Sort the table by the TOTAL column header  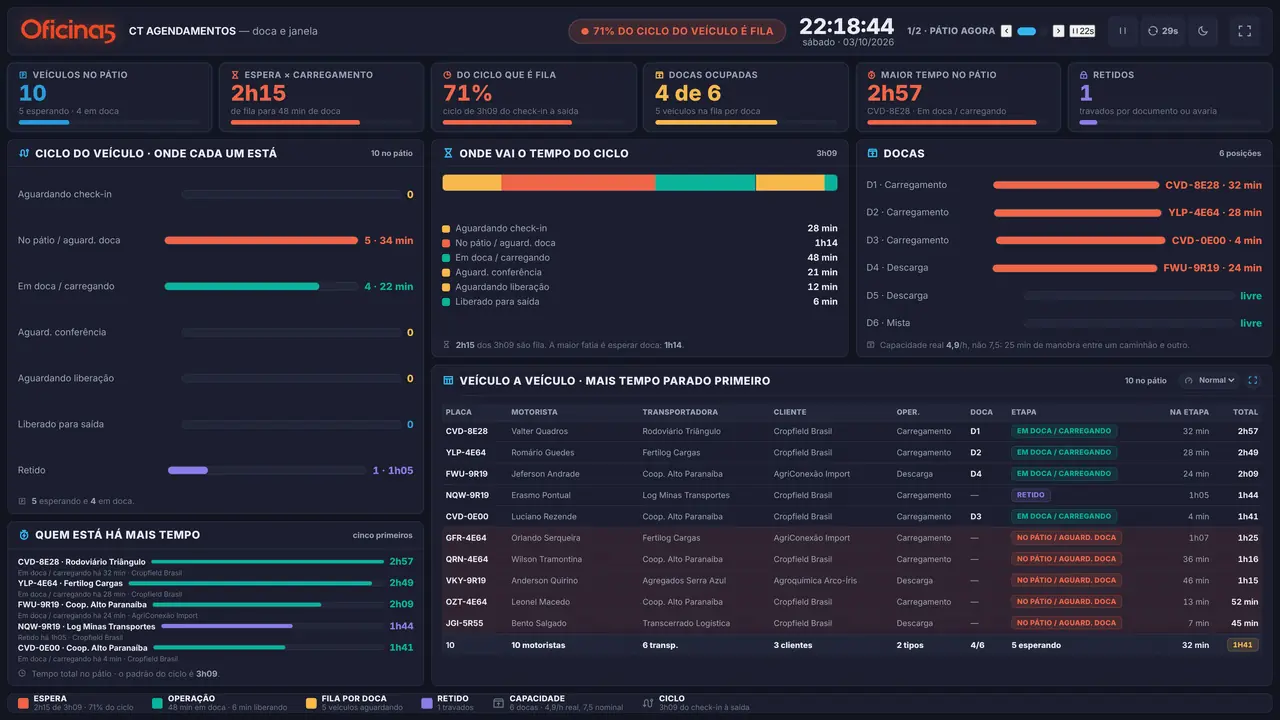tap(1246, 412)
